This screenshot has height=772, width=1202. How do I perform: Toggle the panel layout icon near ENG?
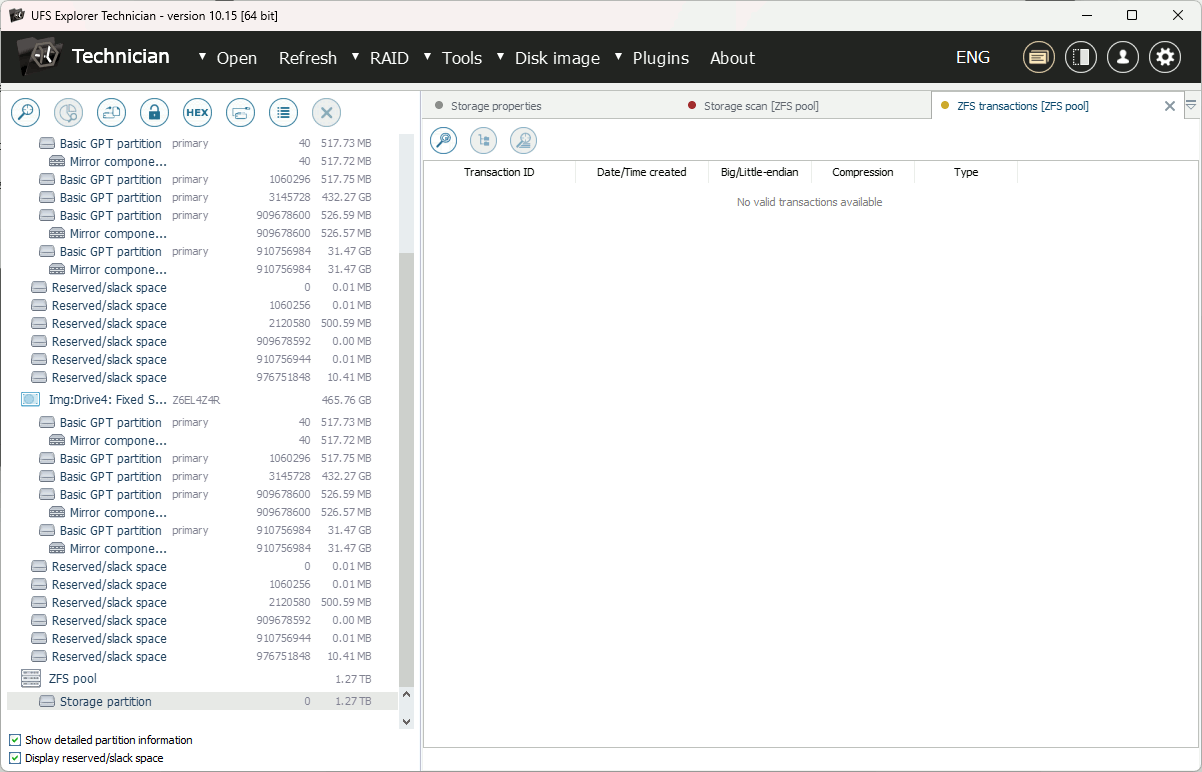point(1081,57)
